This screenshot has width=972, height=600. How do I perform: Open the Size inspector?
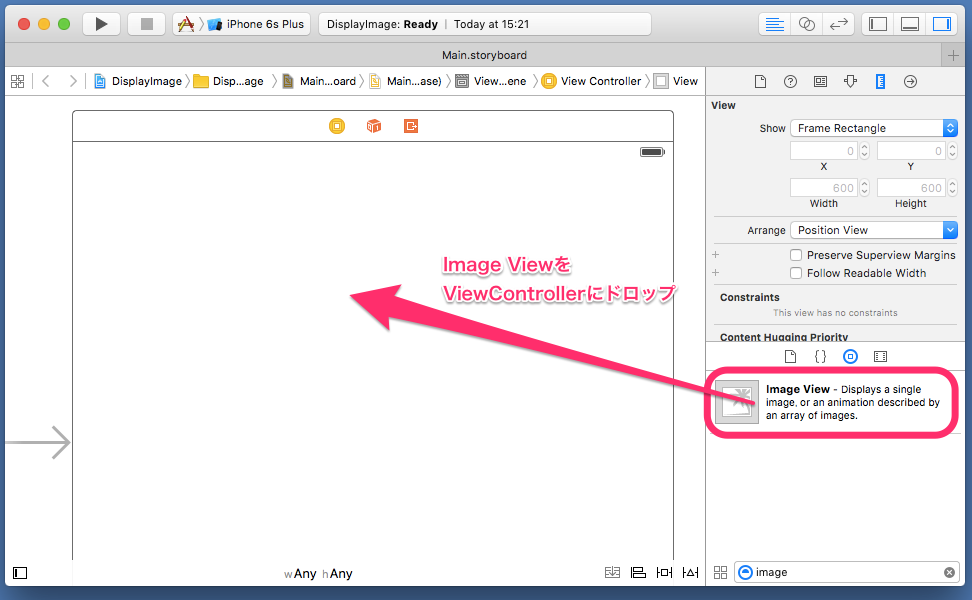click(x=880, y=81)
